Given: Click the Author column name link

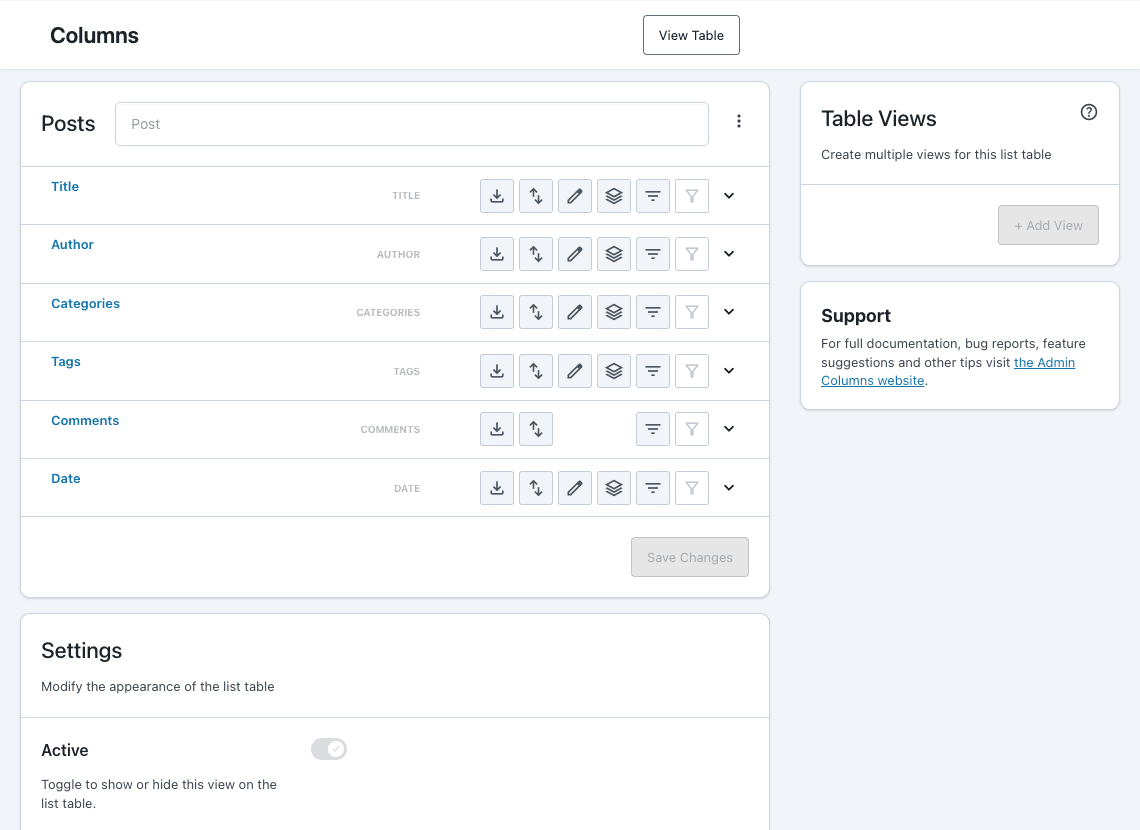Looking at the screenshot, I should coord(73,245).
